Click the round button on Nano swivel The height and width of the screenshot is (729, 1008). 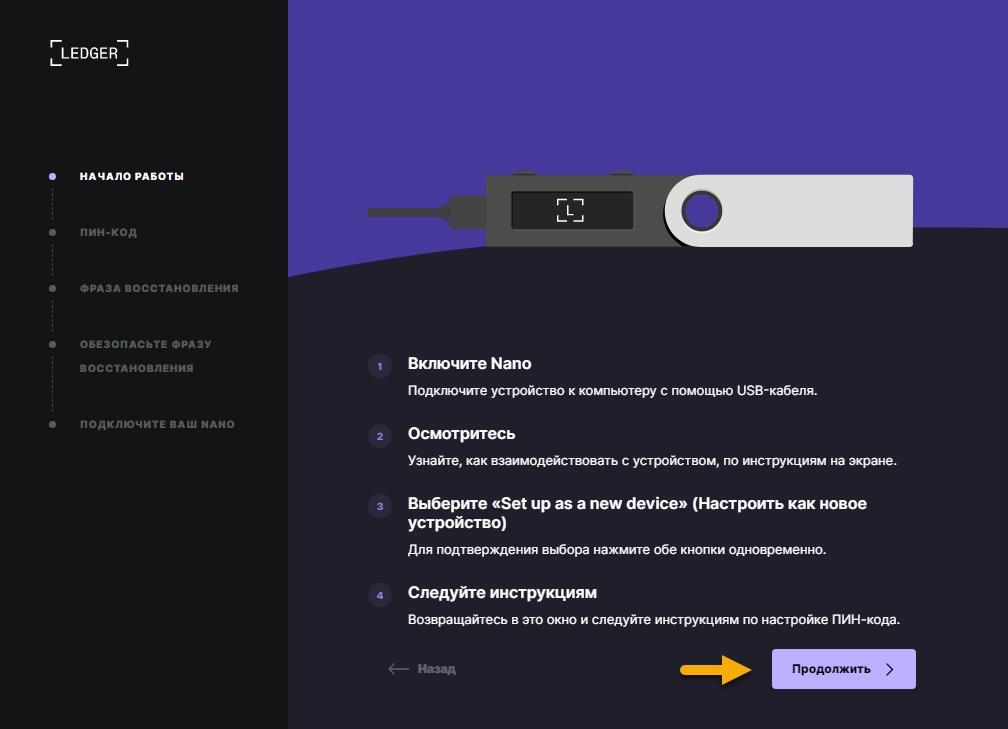[701, 210]
